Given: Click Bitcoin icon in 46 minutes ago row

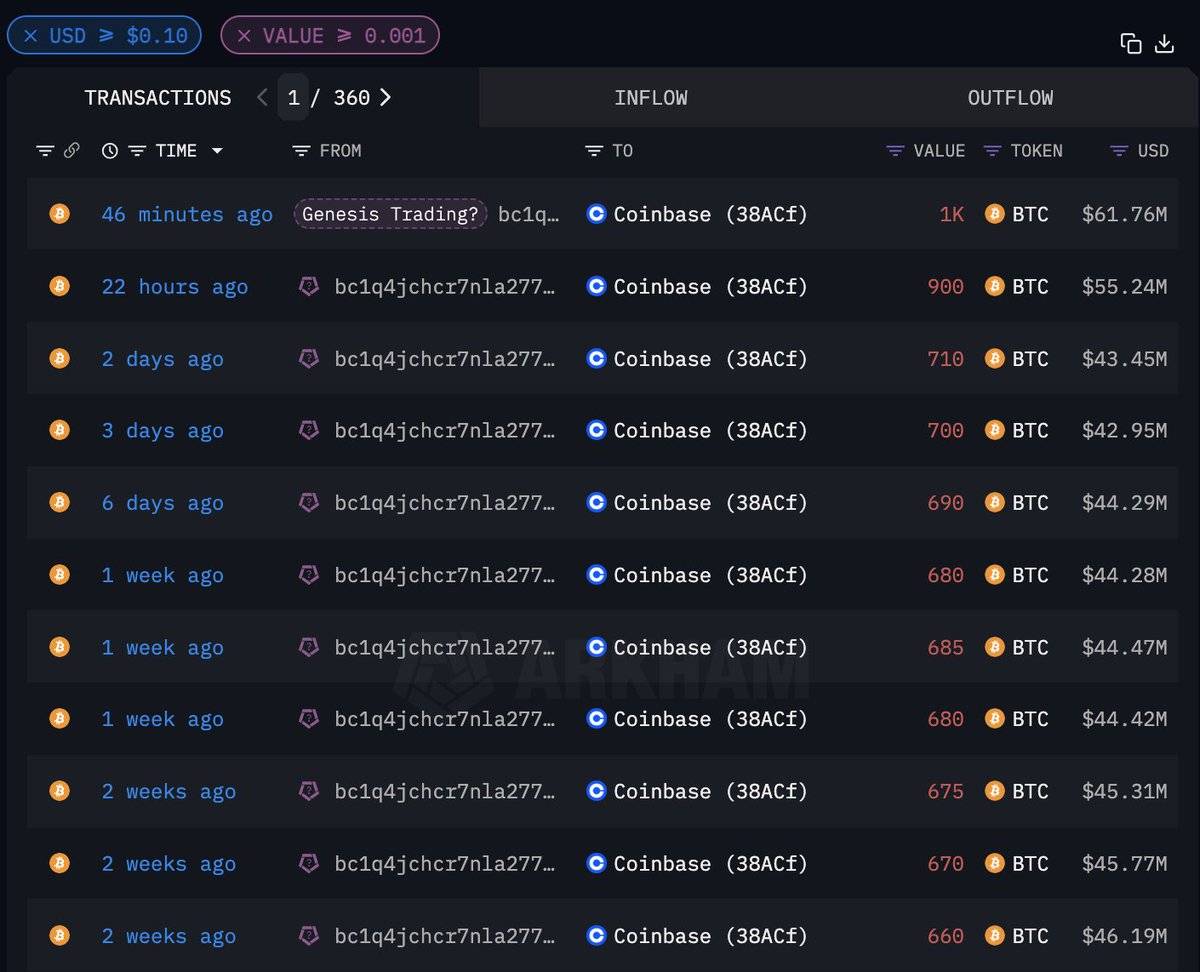Looking at the screenshot, I should (60, 214).
